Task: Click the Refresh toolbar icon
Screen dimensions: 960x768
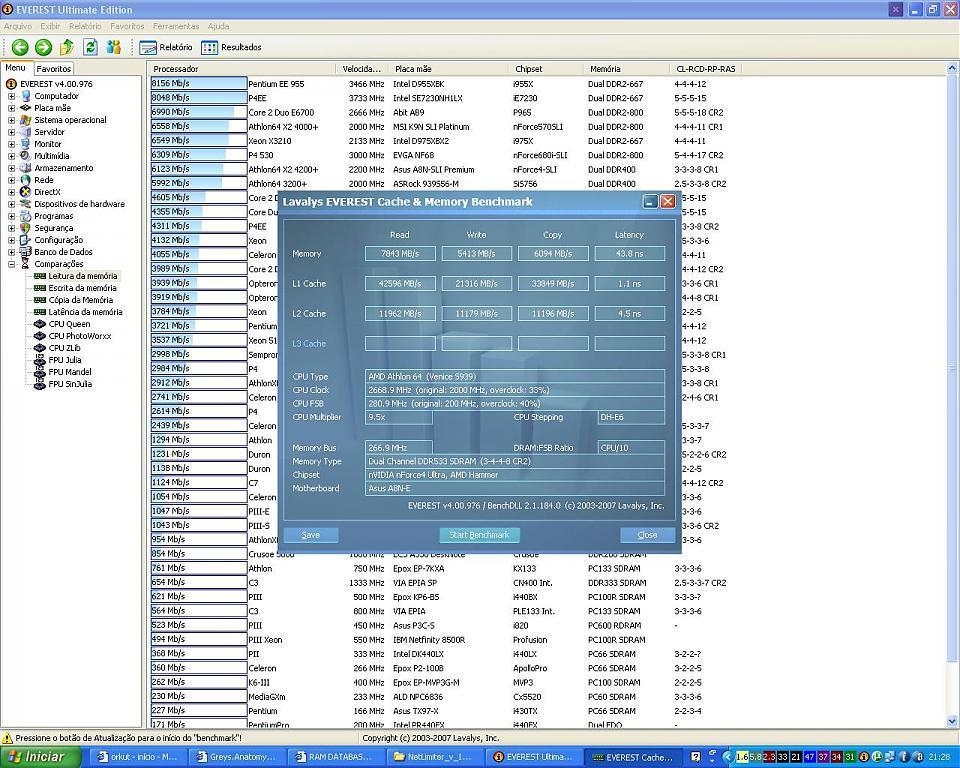Action: (90, 47)
